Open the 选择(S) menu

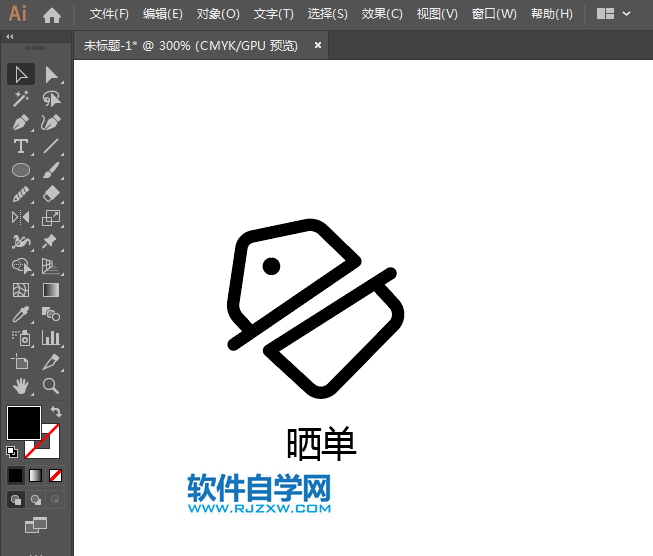328,14
